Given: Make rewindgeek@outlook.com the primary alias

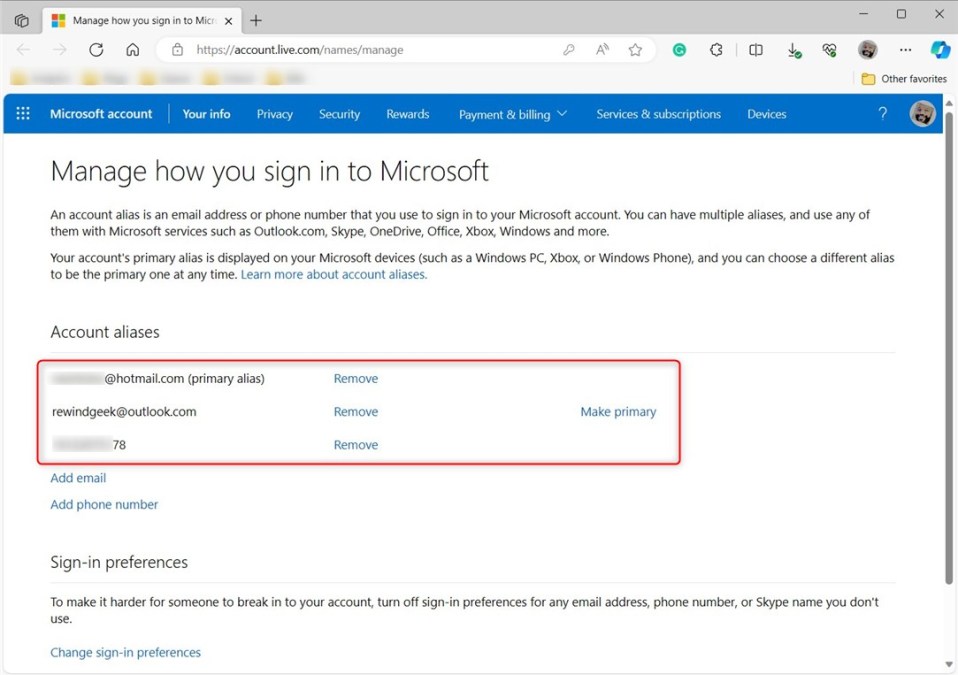Looking at the screenshot, I should [x=618, y=412].
